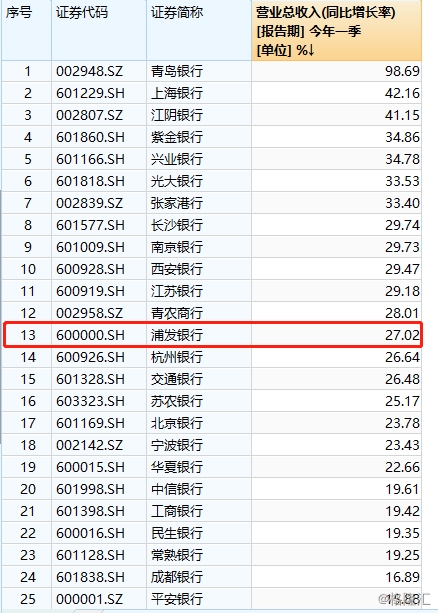Select row number 10

[27, 269]
